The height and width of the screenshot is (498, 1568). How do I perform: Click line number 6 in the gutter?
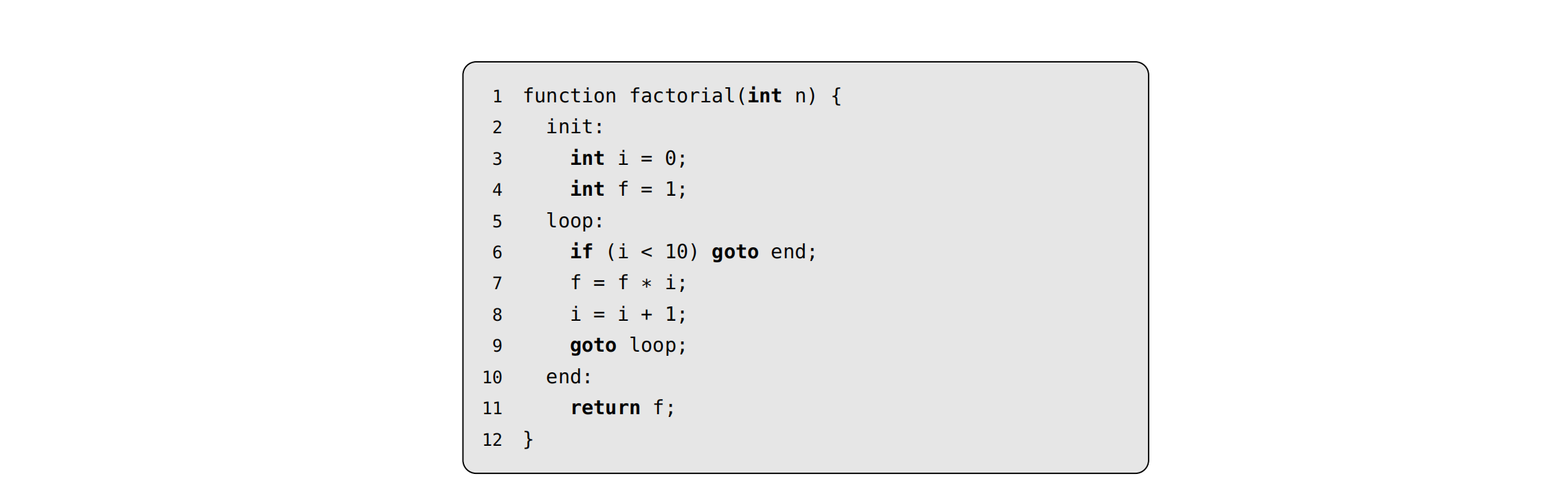coord(497,252)
